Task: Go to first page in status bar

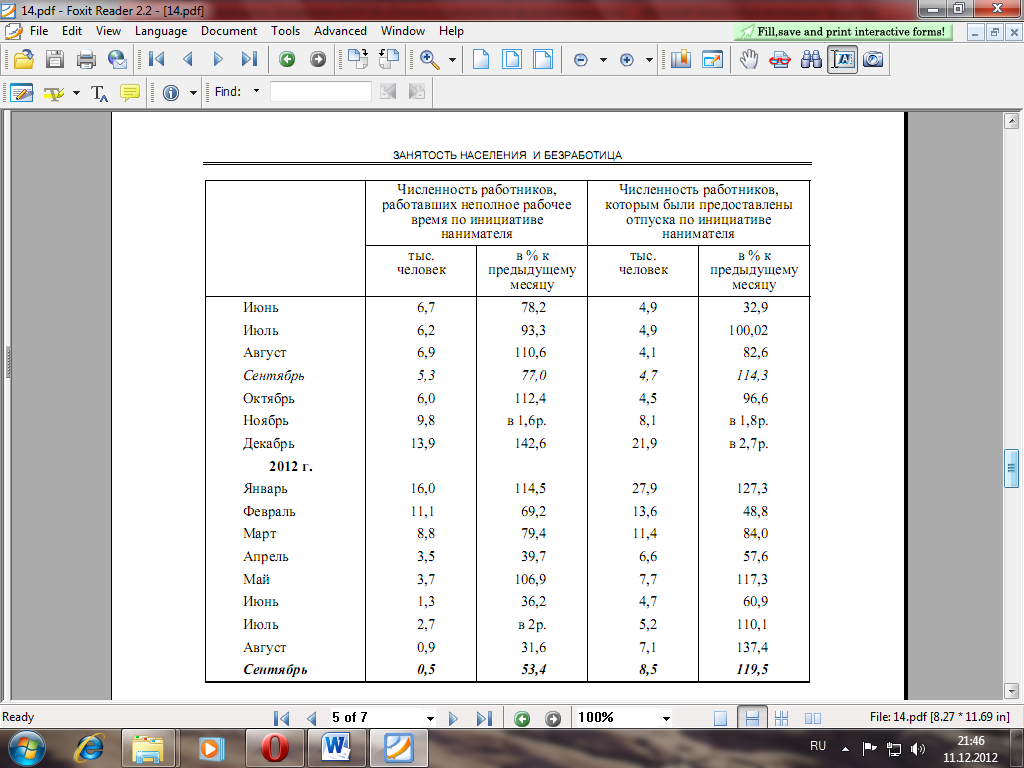Action: pyautogui.click(x=281, y=718)
